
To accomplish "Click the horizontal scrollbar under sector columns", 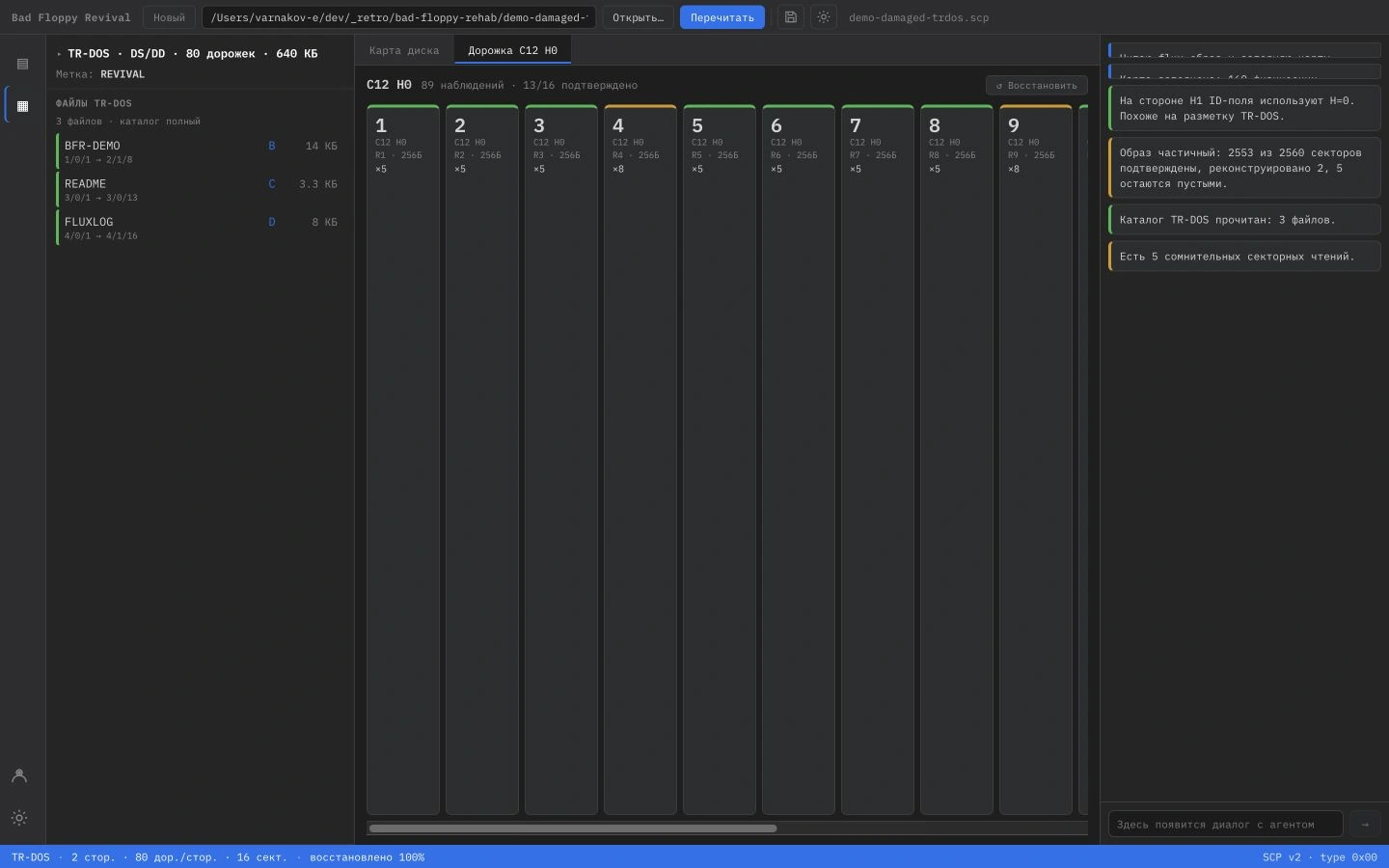I will (573, 827).
